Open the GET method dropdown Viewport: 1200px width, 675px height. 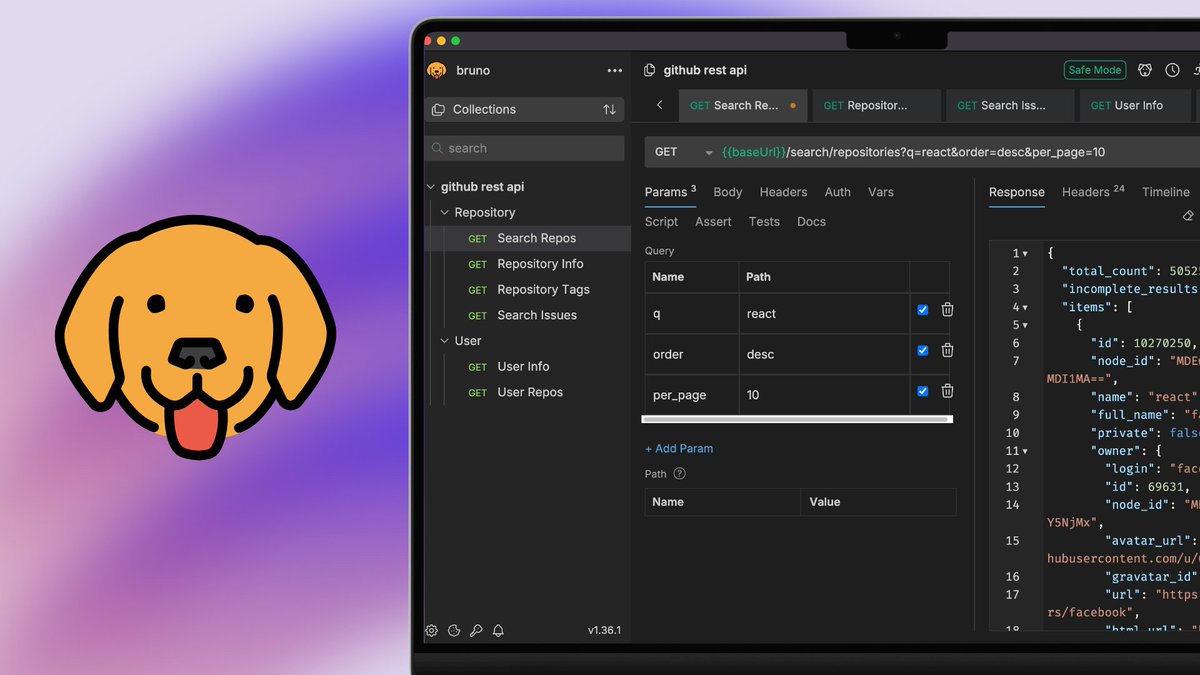[x=683, y=152]
